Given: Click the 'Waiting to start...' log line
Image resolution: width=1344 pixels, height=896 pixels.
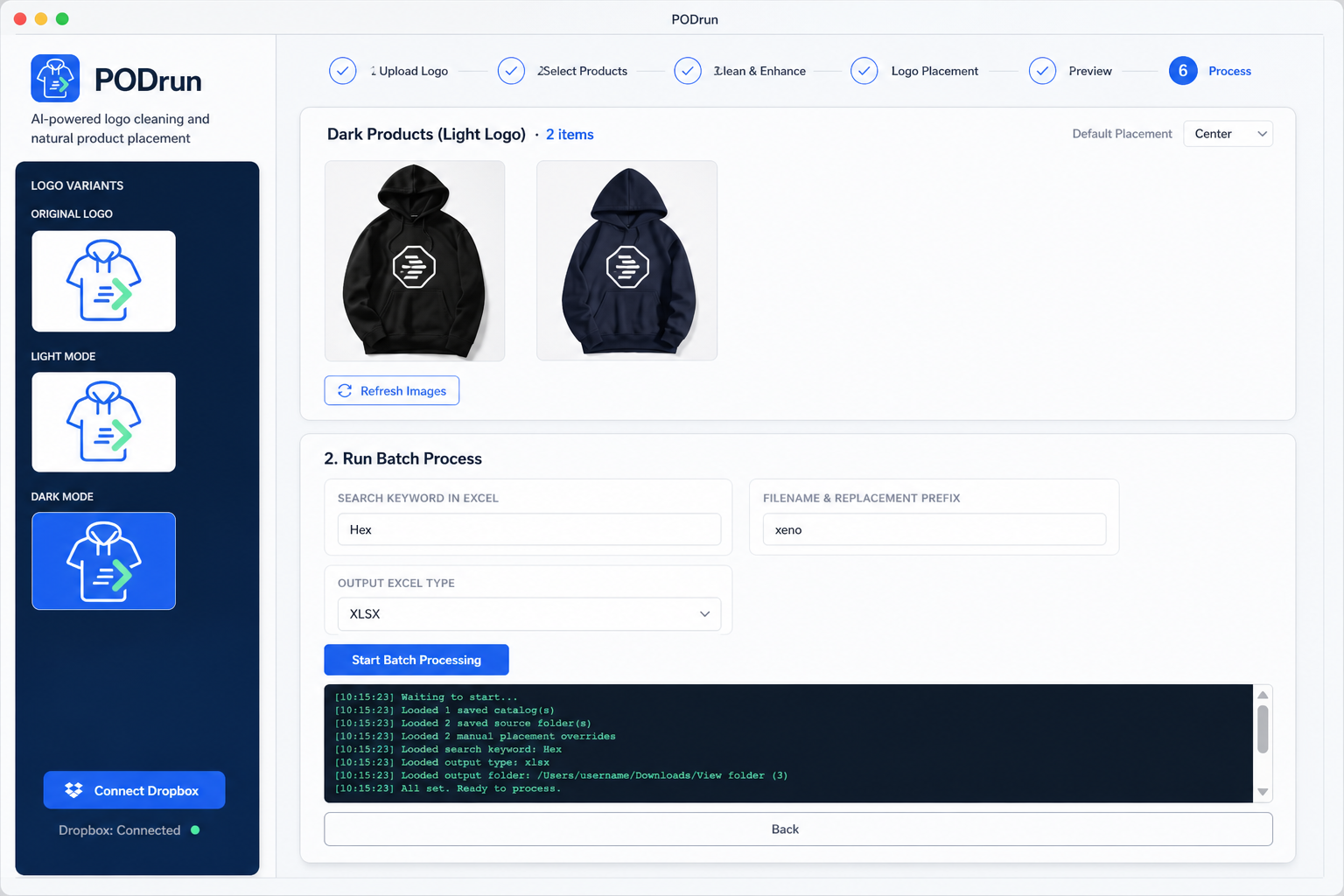Looking at the screenshot, I should [426, 697].
